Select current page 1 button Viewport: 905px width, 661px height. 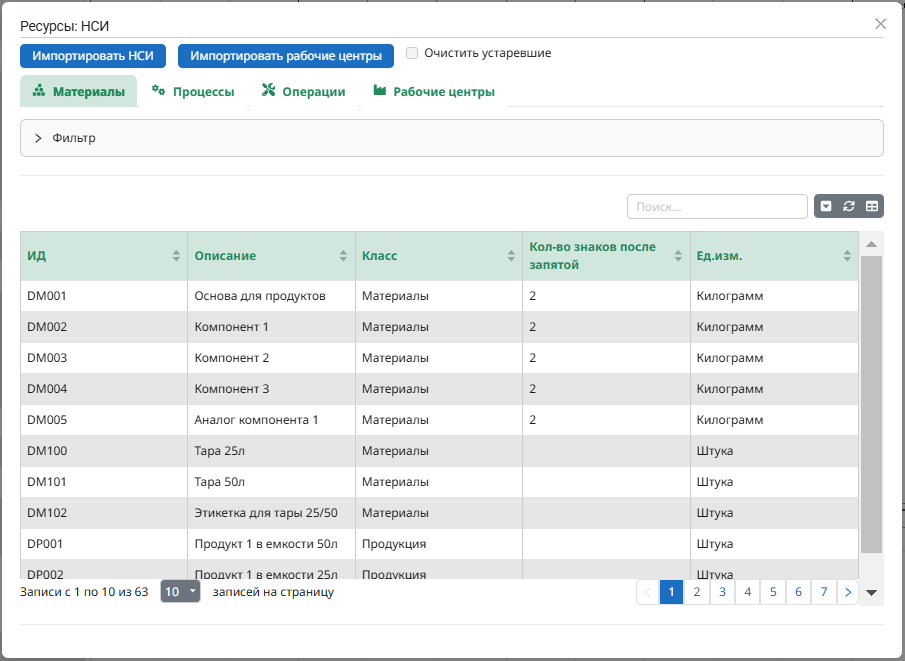(x=671, y=592)
